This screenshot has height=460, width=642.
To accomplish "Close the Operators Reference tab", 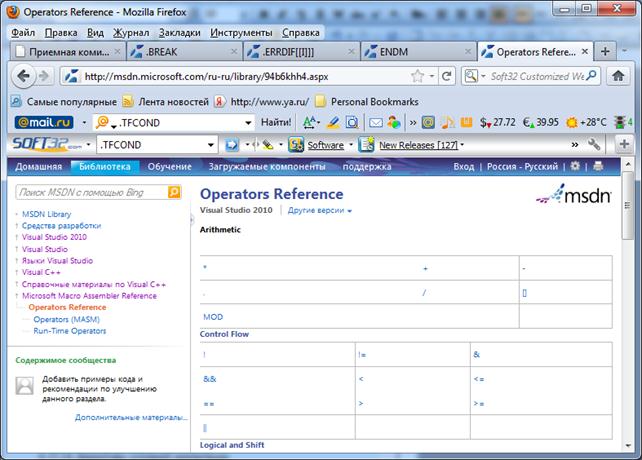I will pos(585,52).
